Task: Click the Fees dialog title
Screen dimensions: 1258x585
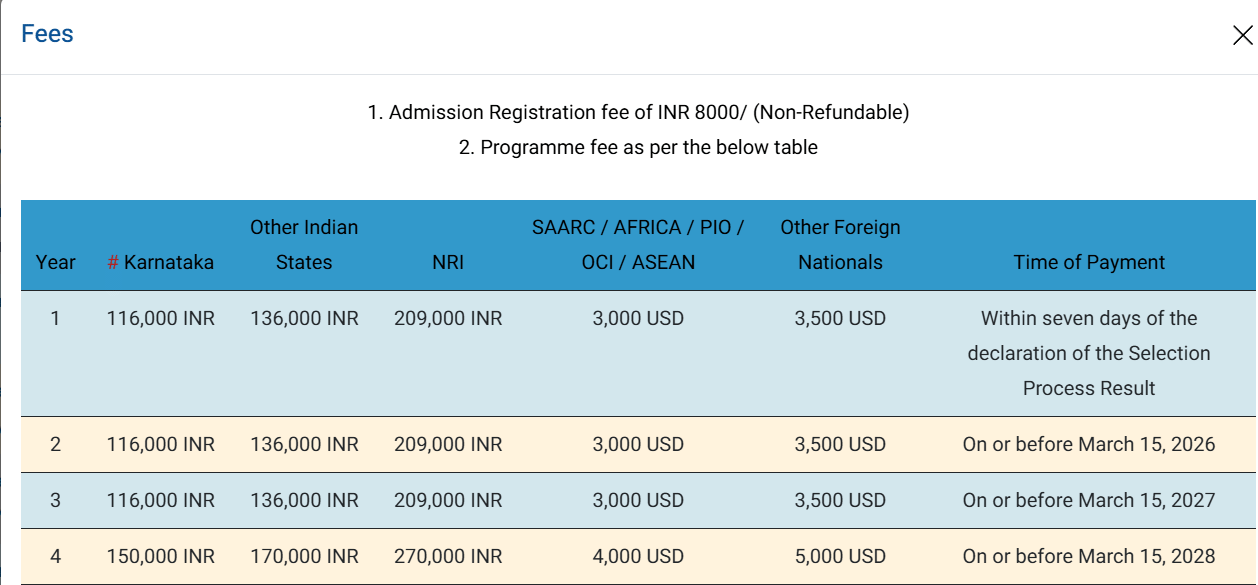Action: click(47, 34)
